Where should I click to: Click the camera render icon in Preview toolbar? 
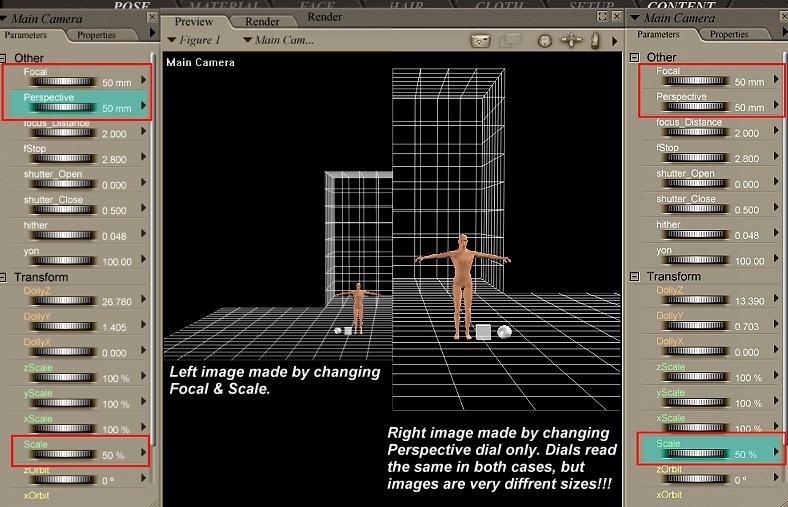pos(481,41)
